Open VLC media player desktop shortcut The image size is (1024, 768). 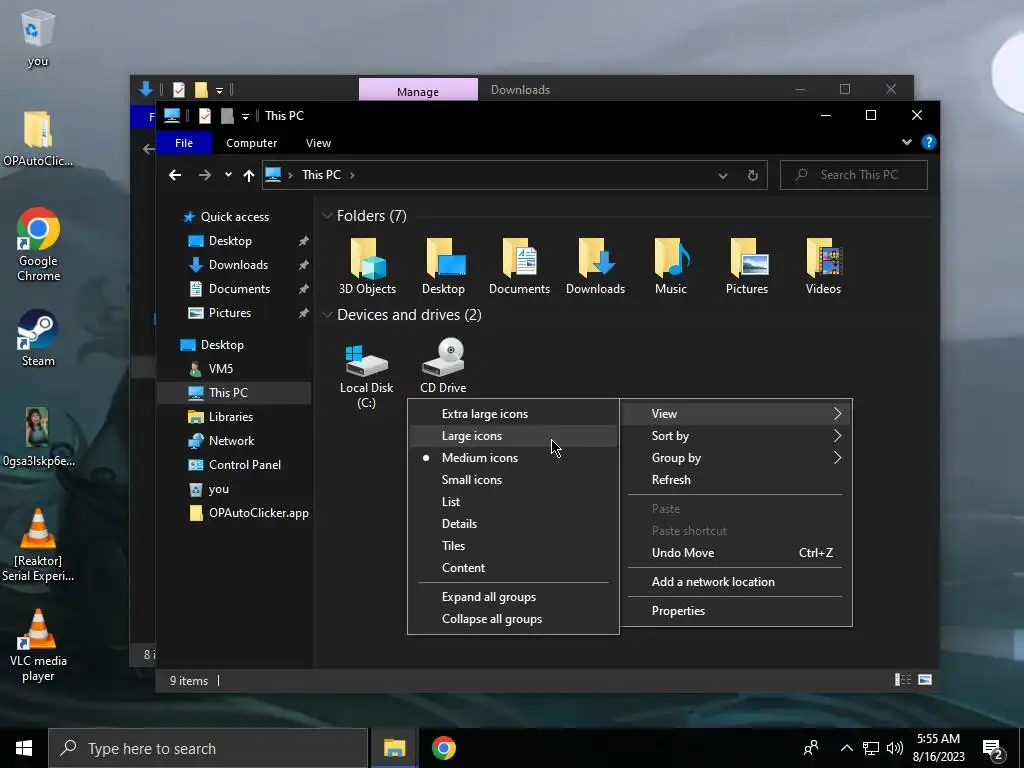click(38, 646)
